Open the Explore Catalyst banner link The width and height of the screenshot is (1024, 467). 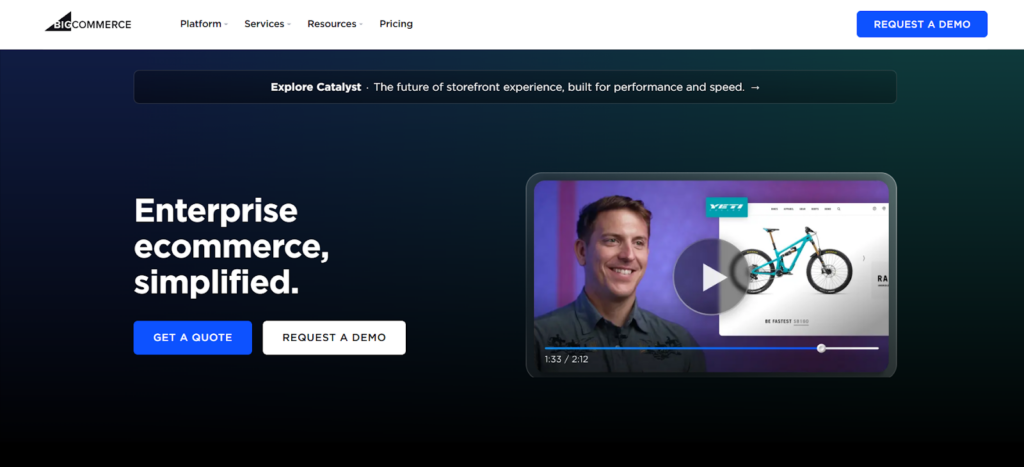(x=515, y=87)
